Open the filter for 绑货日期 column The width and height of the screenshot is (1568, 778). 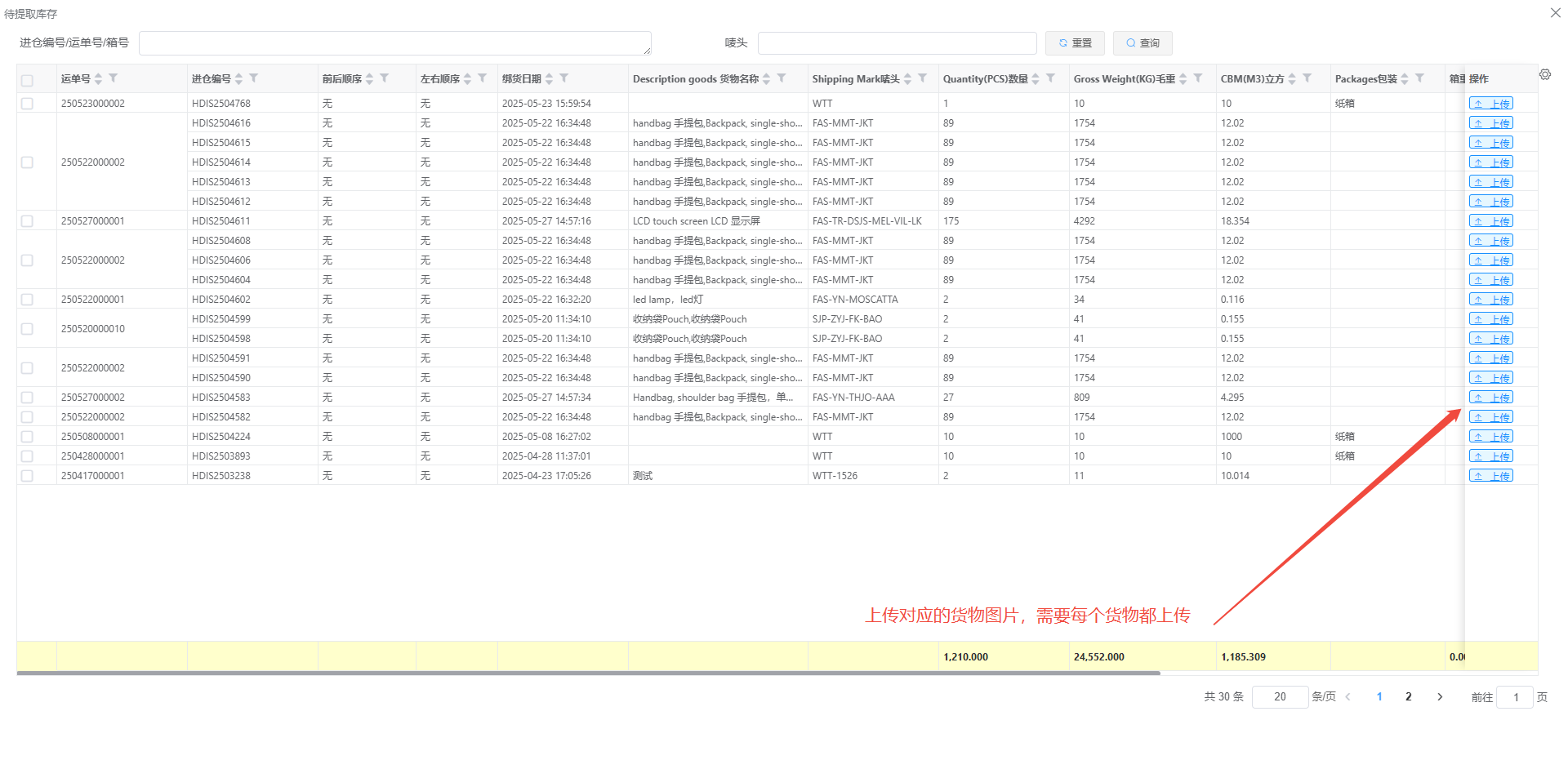pos(564,78)
